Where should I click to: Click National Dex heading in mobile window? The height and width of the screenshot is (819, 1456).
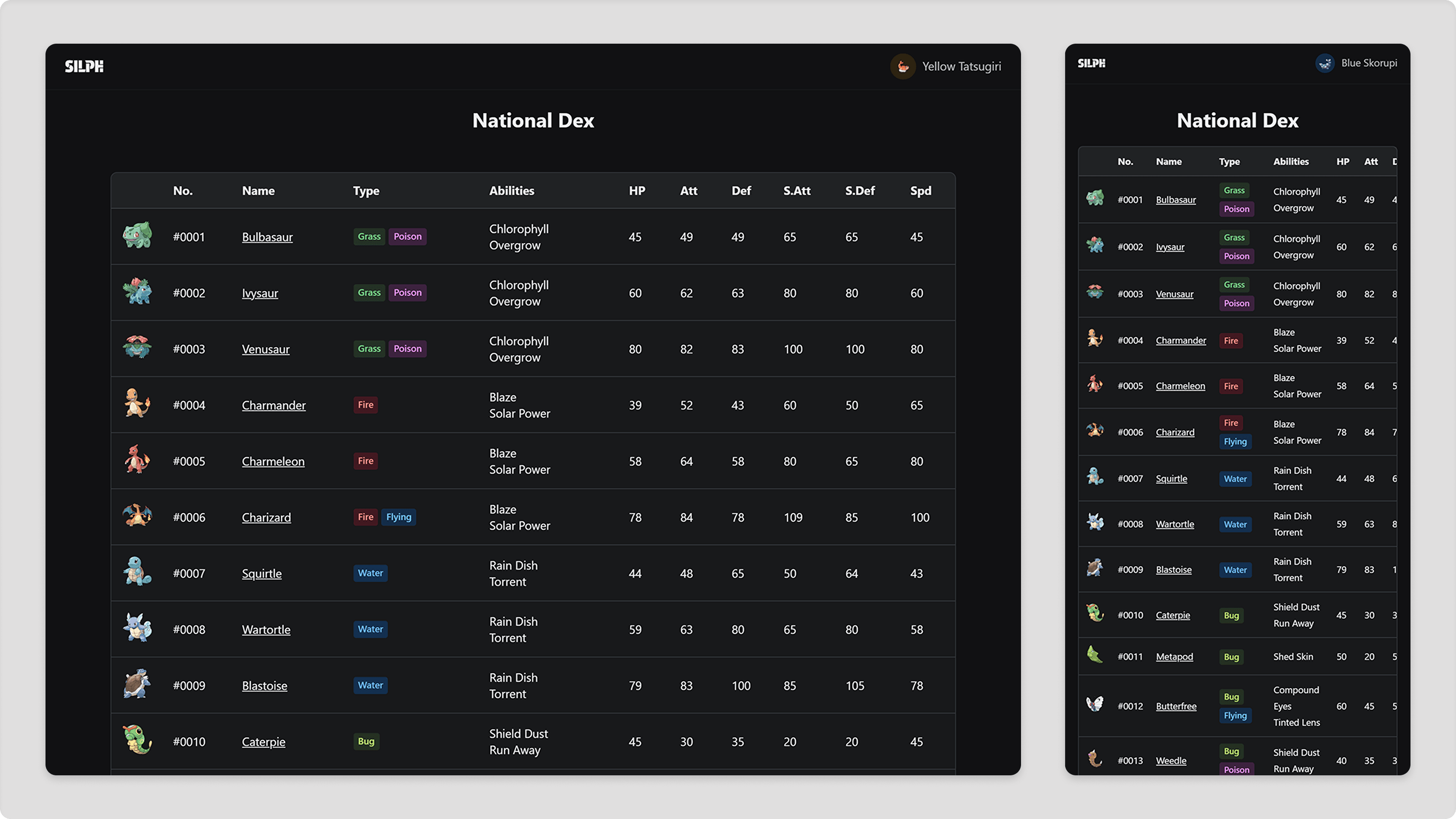click(1237, 121)
